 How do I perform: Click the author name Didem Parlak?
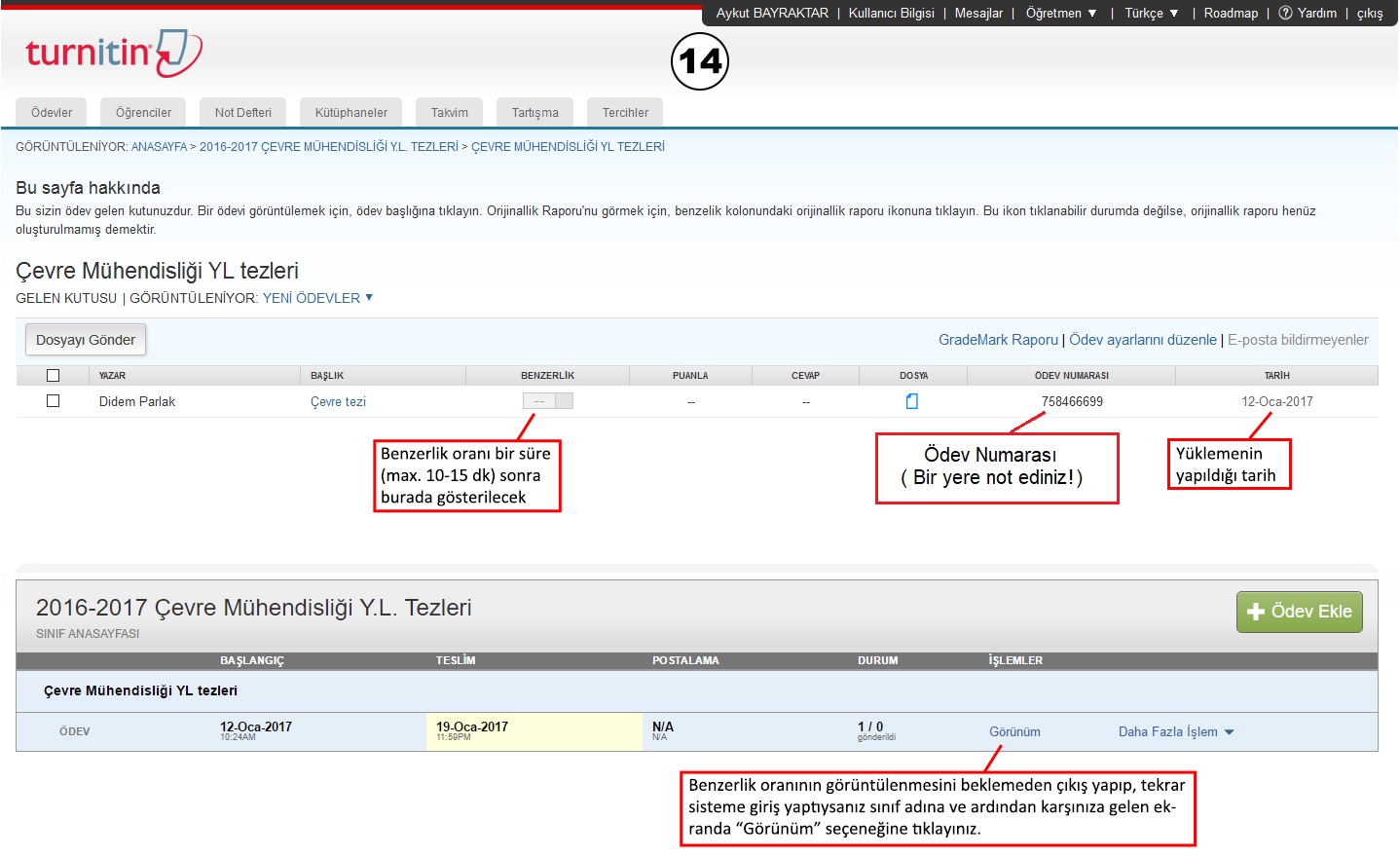click(137, 401)
